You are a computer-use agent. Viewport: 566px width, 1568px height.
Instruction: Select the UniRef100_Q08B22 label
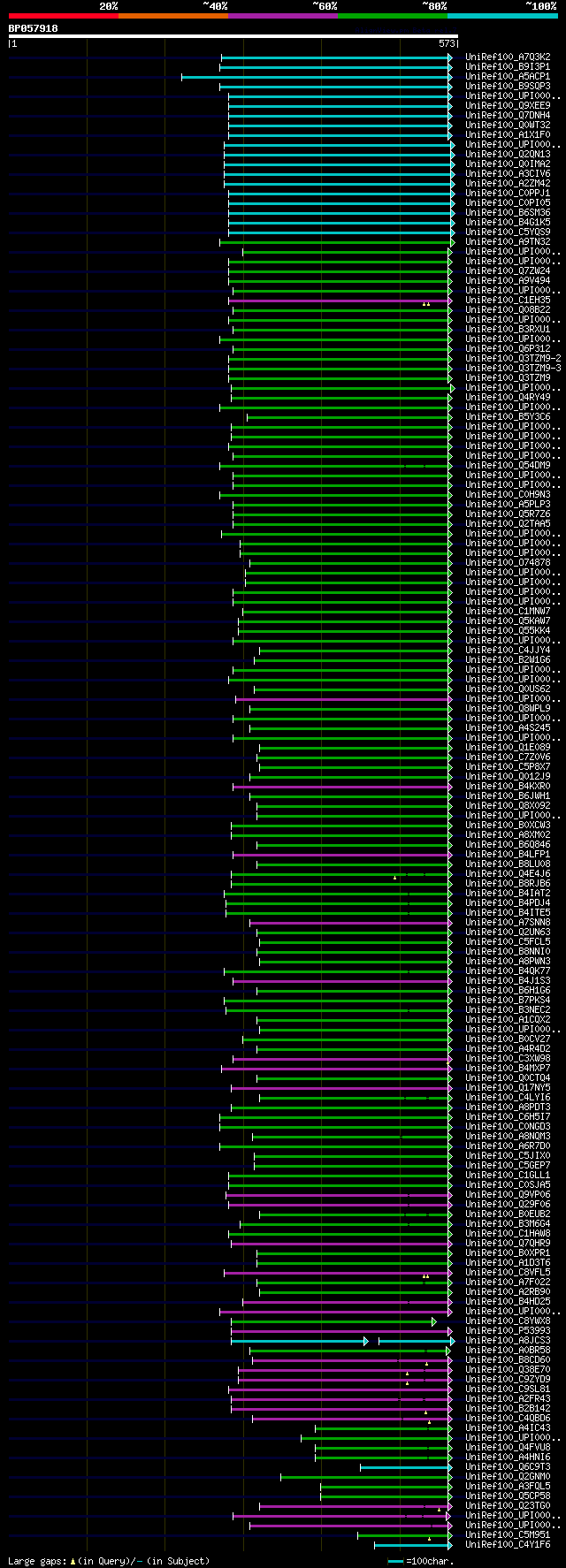pos(508,309)
